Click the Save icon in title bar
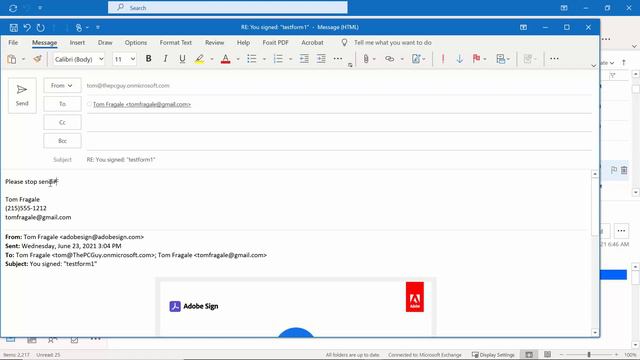The height and width of the screenshot is (360, 640). point(13,27)
